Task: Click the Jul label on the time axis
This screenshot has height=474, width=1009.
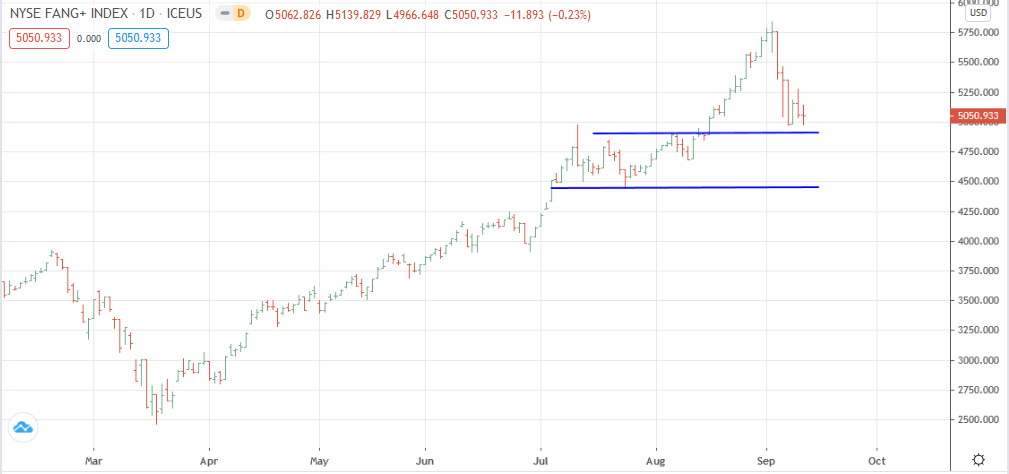Action: tap(541, 463)
